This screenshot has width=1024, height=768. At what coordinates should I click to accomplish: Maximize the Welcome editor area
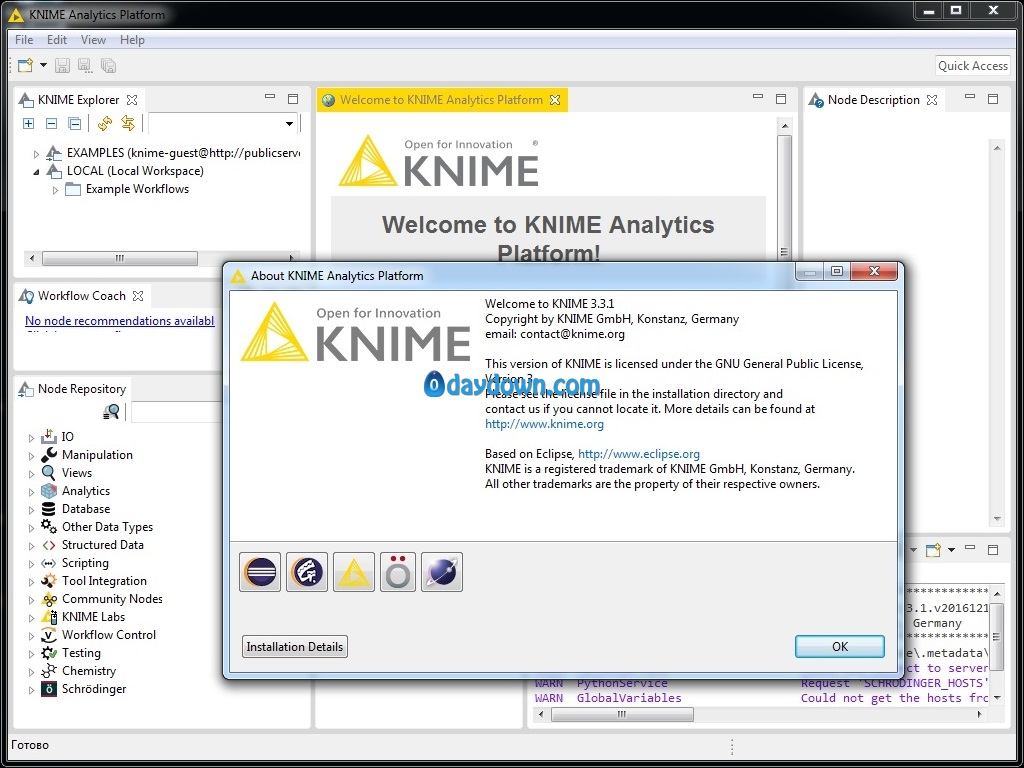781,99
